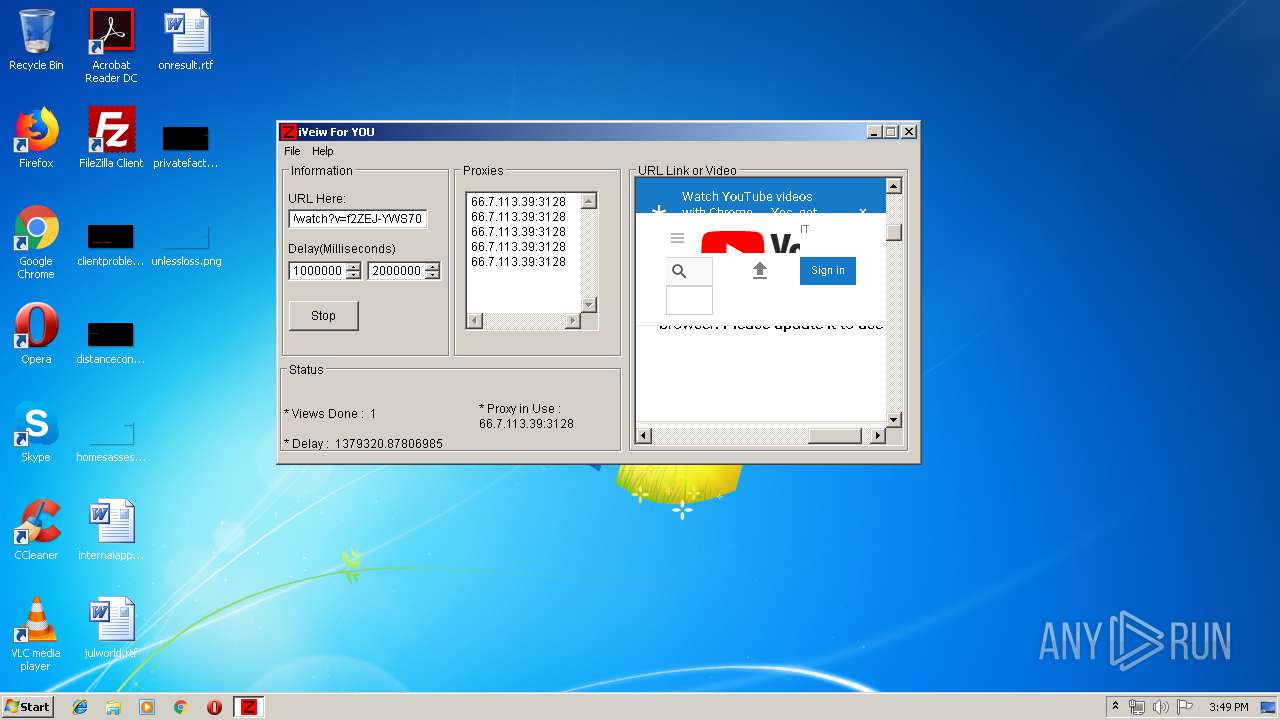Select the internalapp desktop document
This screenshot has width=1280, height=720.
pyautogui.click(x=111, y=531)
